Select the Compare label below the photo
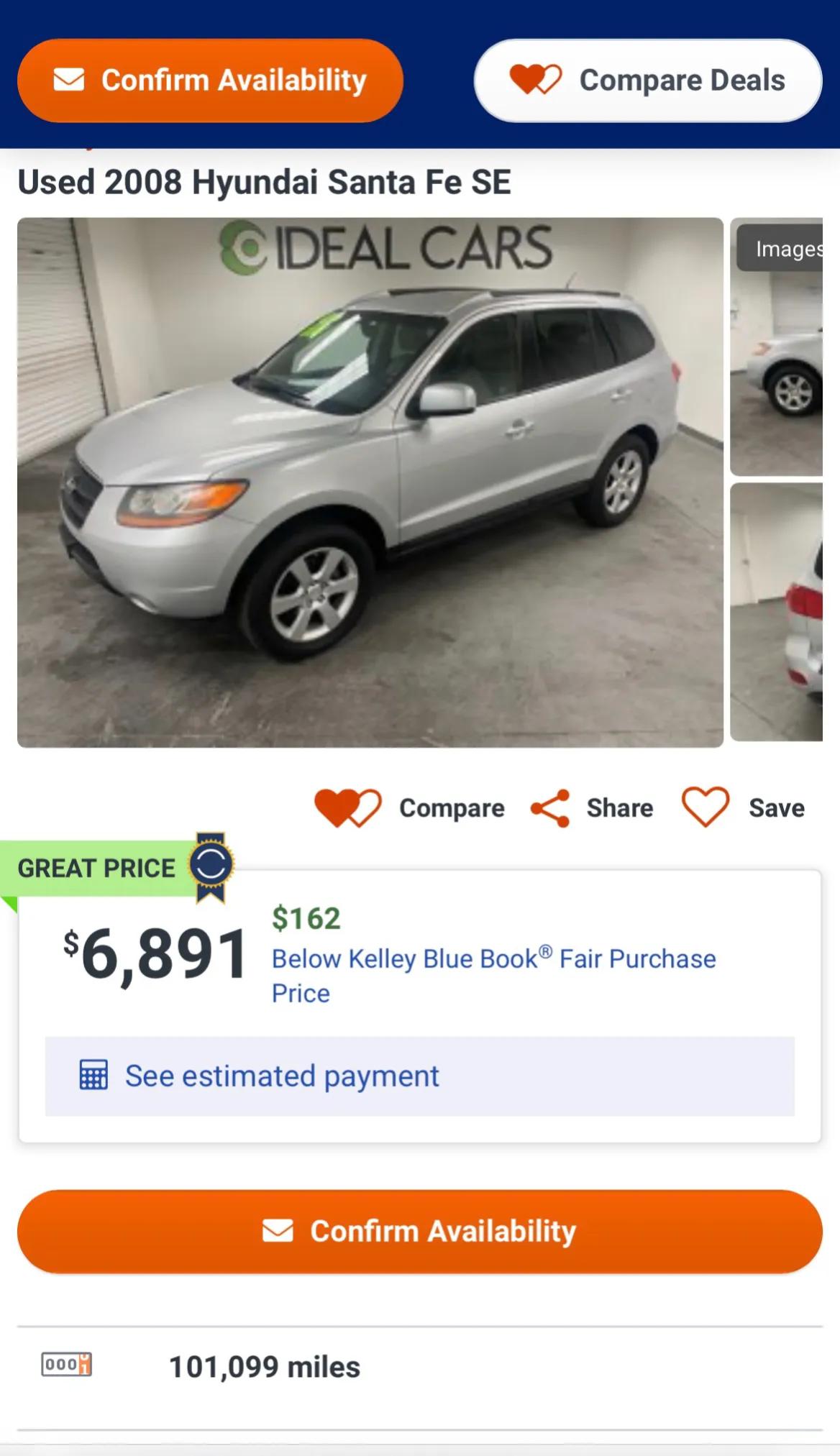The height and width of the screenshot is (1456, 840). coord(452,808)
